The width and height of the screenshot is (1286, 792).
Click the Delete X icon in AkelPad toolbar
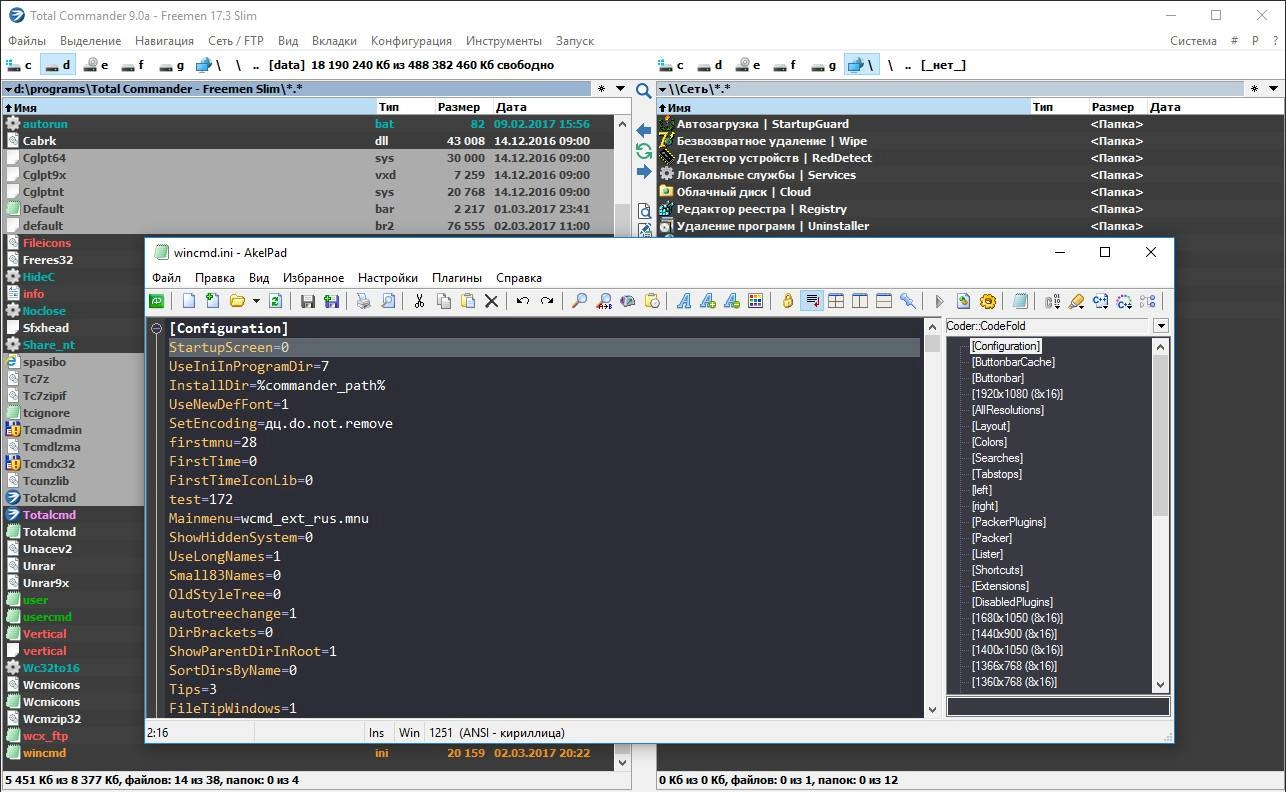pos(491,301)
